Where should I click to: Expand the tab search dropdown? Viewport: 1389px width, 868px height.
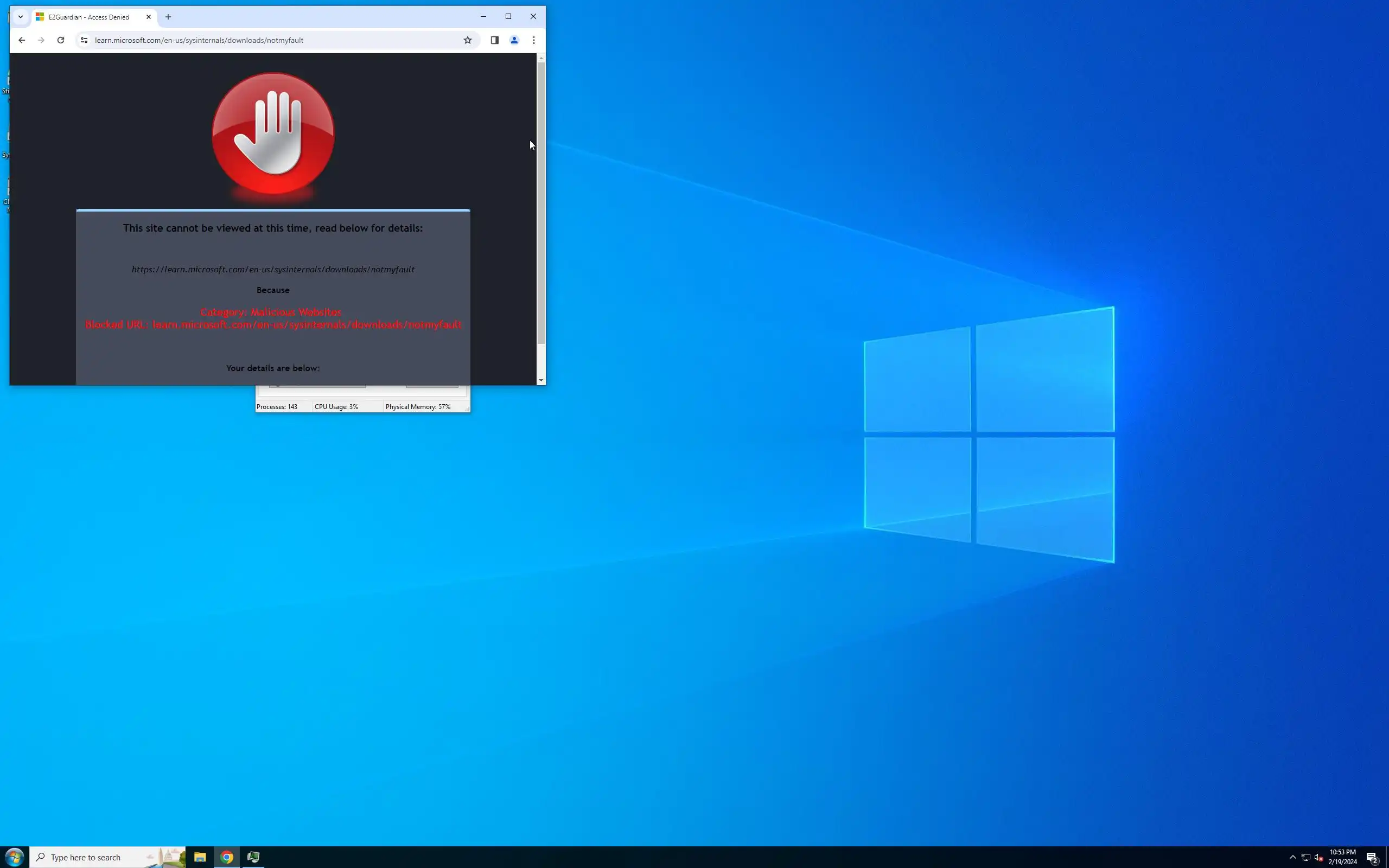click(x=21, y=17)
